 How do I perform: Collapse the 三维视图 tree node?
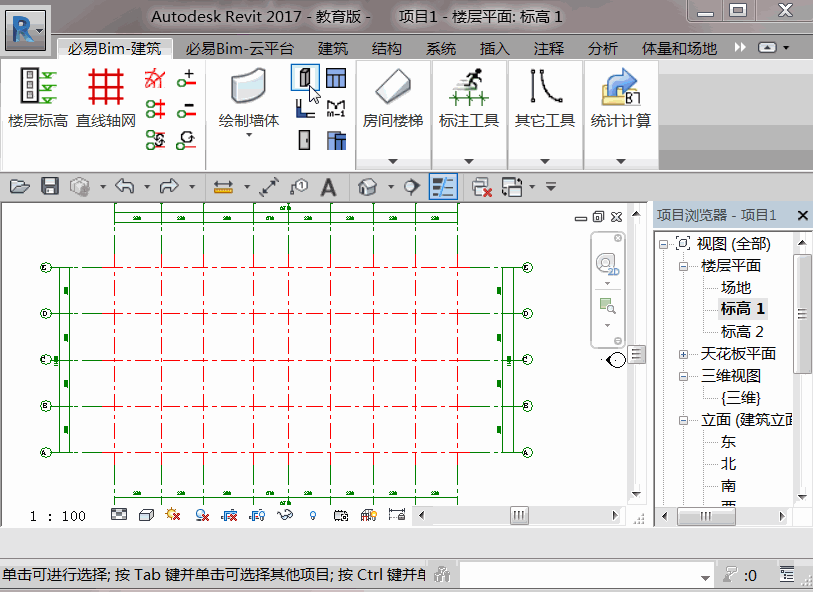pos(683,376)
